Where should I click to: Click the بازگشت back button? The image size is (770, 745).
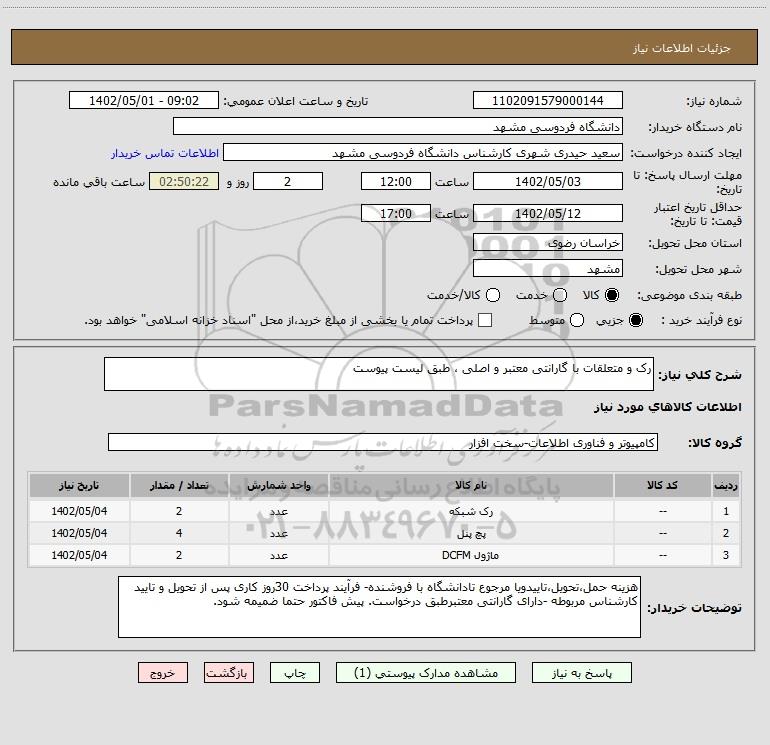pos(229,673)
